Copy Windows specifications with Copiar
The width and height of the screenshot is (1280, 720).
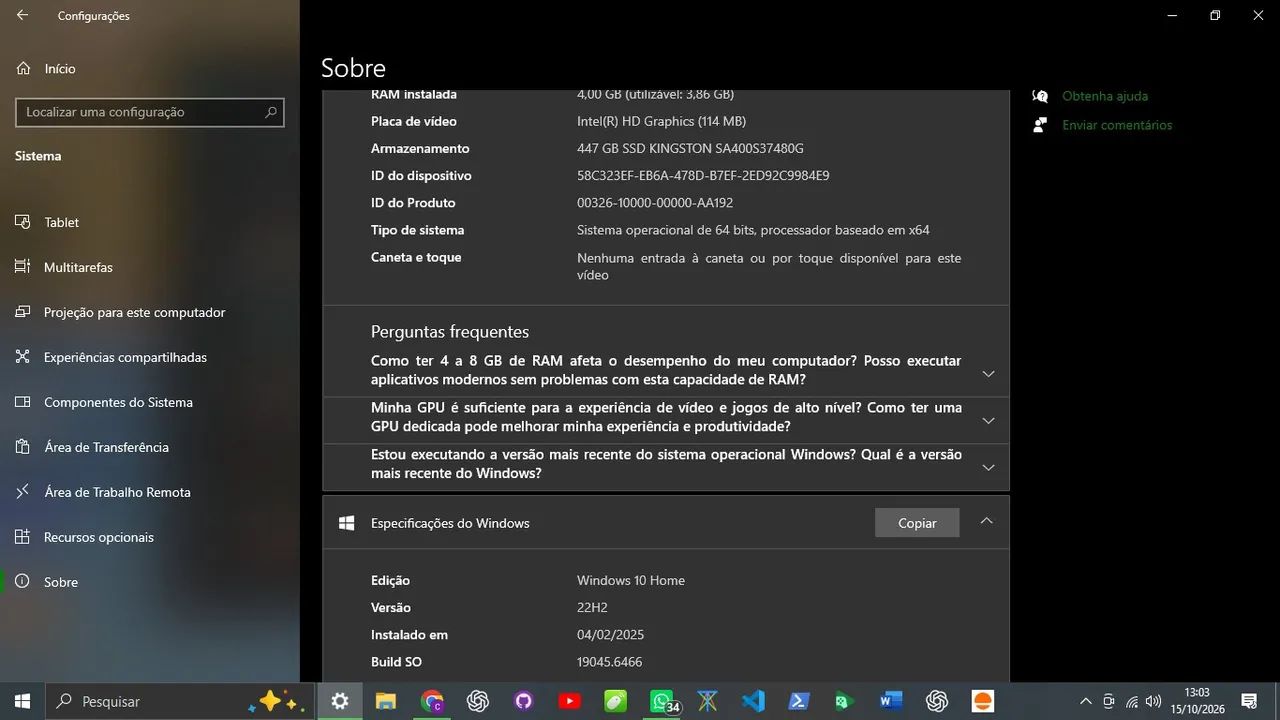point(917,523)
